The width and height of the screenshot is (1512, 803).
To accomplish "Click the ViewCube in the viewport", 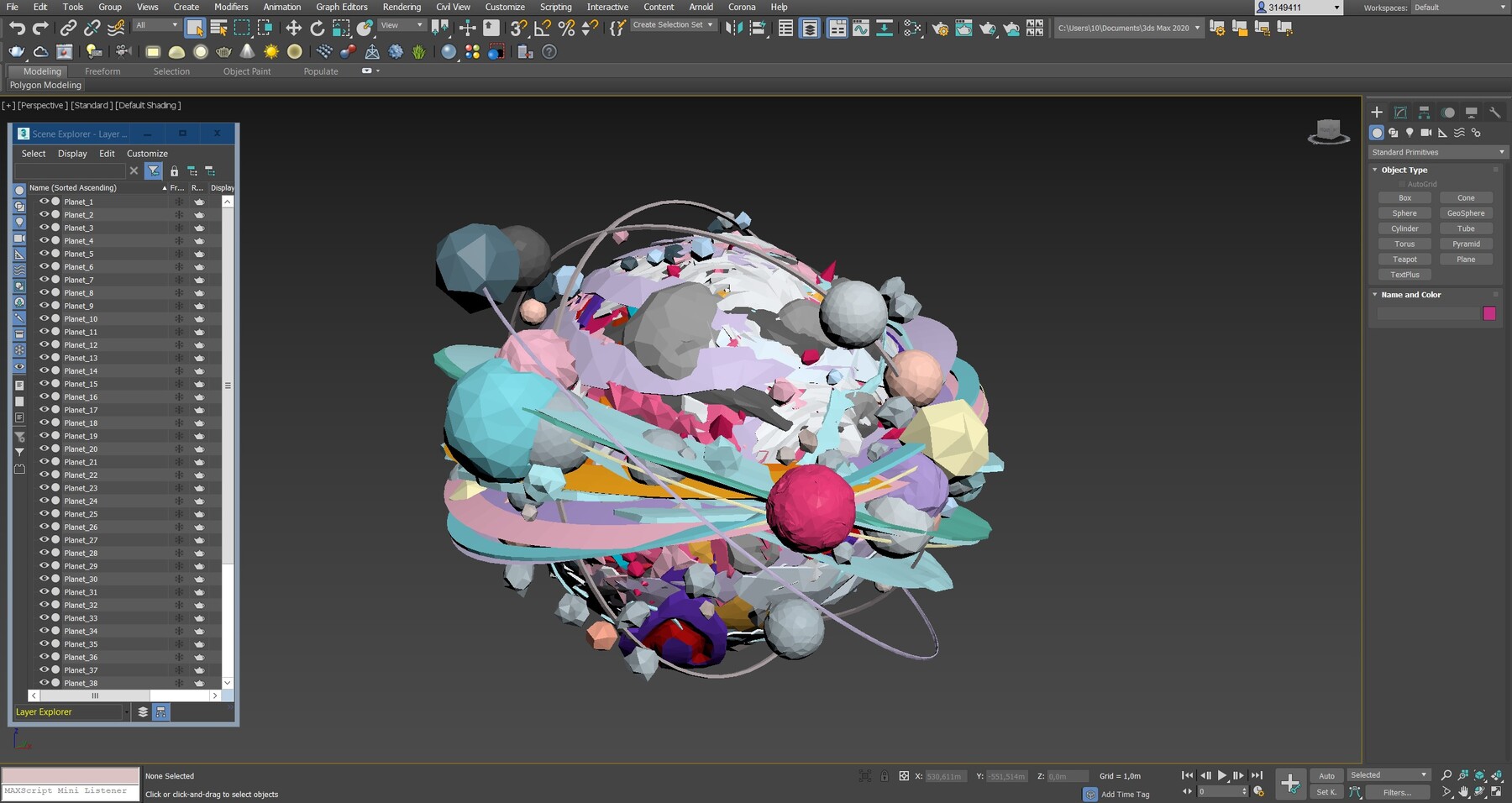I will pos(1328,132).
